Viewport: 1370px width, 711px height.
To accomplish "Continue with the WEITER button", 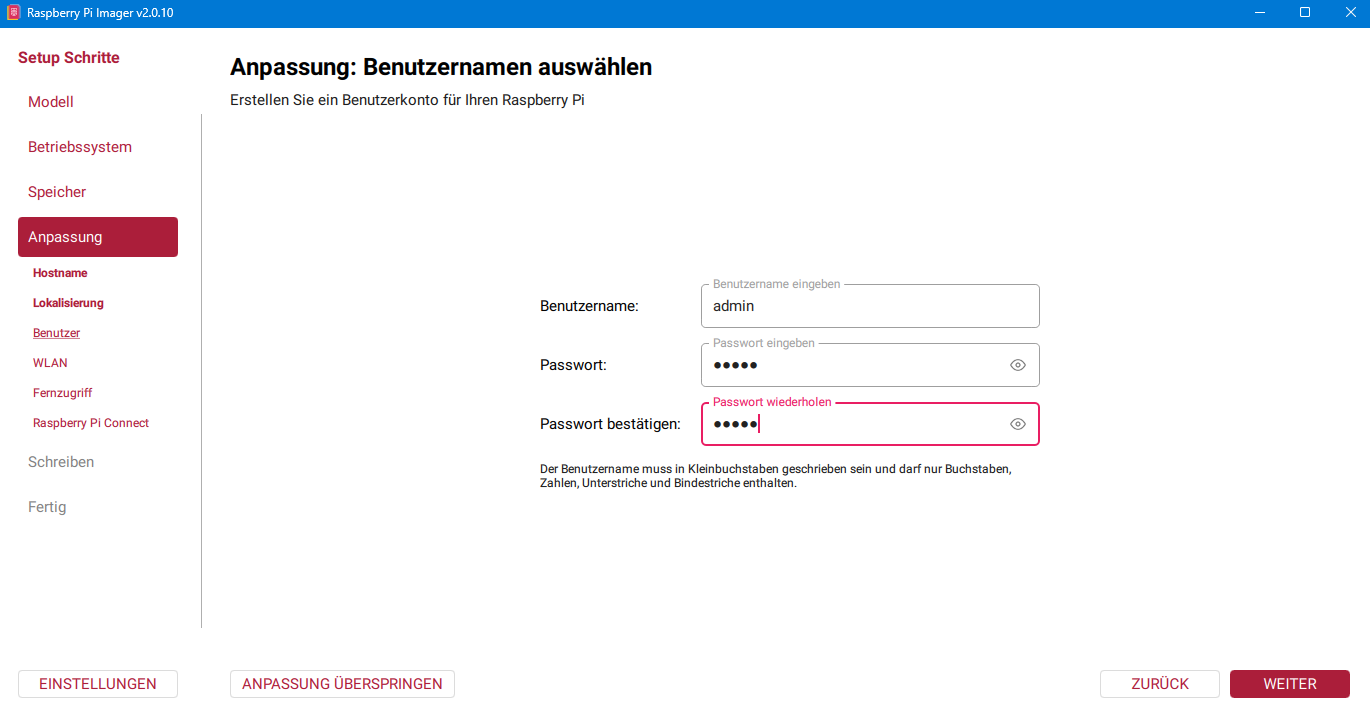I will (x=1290, y=684).
